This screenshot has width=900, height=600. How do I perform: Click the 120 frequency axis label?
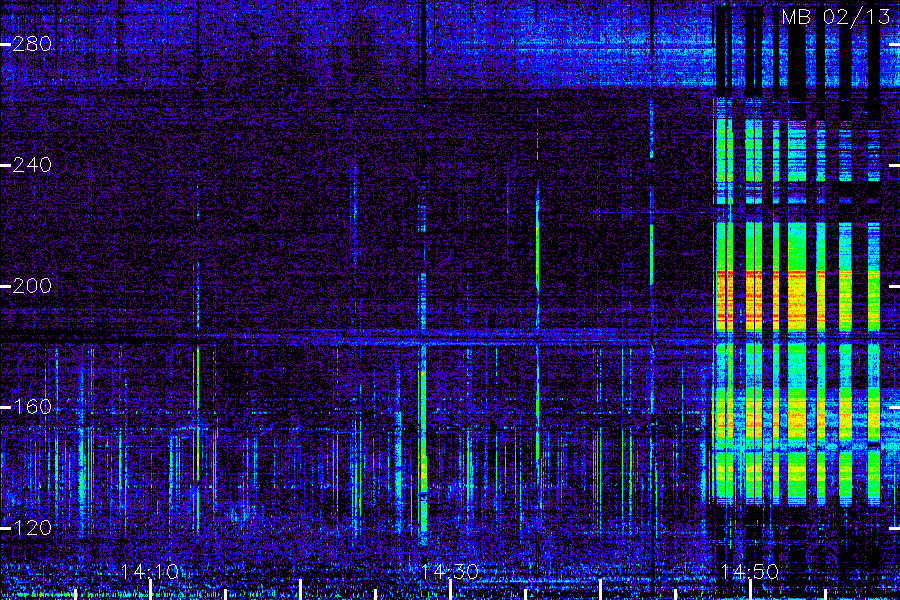click(x=32, y=527)
